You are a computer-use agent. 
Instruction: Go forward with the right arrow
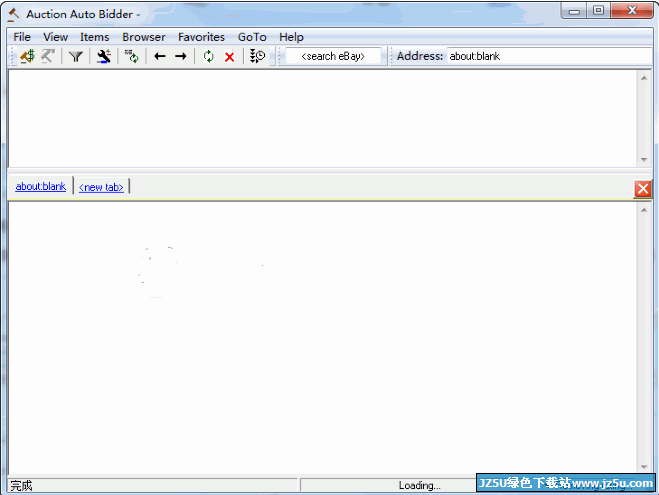181,56
